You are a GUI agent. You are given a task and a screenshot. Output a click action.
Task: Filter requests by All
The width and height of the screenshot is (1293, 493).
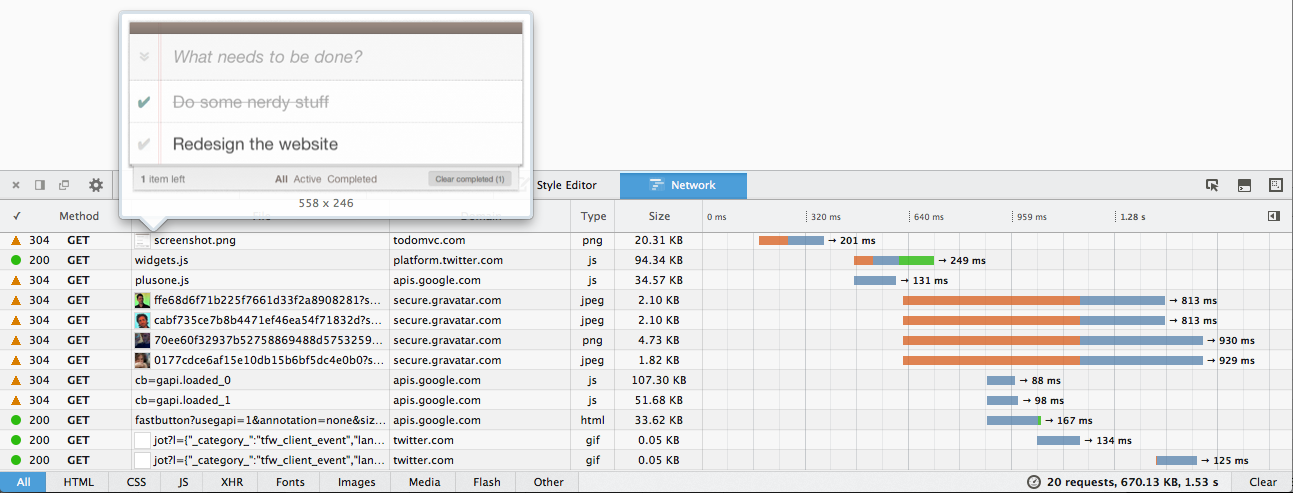pos(23,482)
